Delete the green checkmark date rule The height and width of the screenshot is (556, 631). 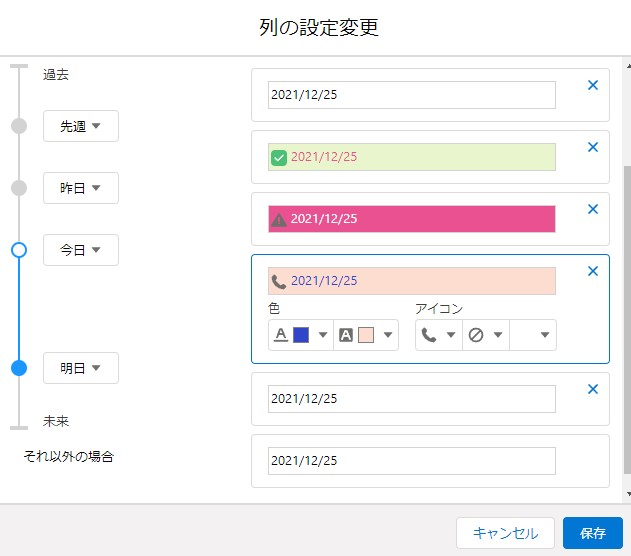tap(593, 147)
